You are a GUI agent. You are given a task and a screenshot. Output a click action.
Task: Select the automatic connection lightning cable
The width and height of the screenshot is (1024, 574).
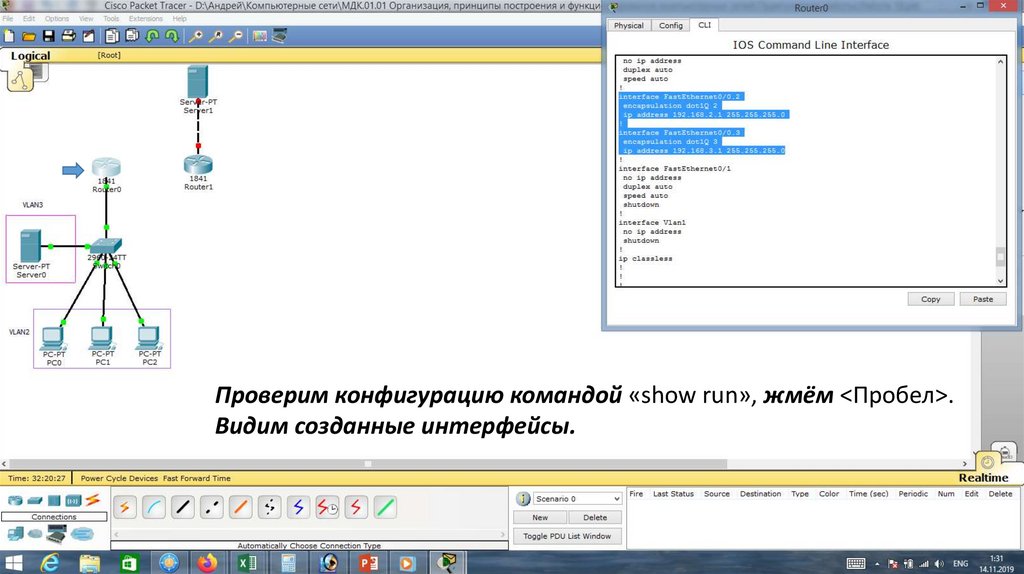(x=125, y=507)
